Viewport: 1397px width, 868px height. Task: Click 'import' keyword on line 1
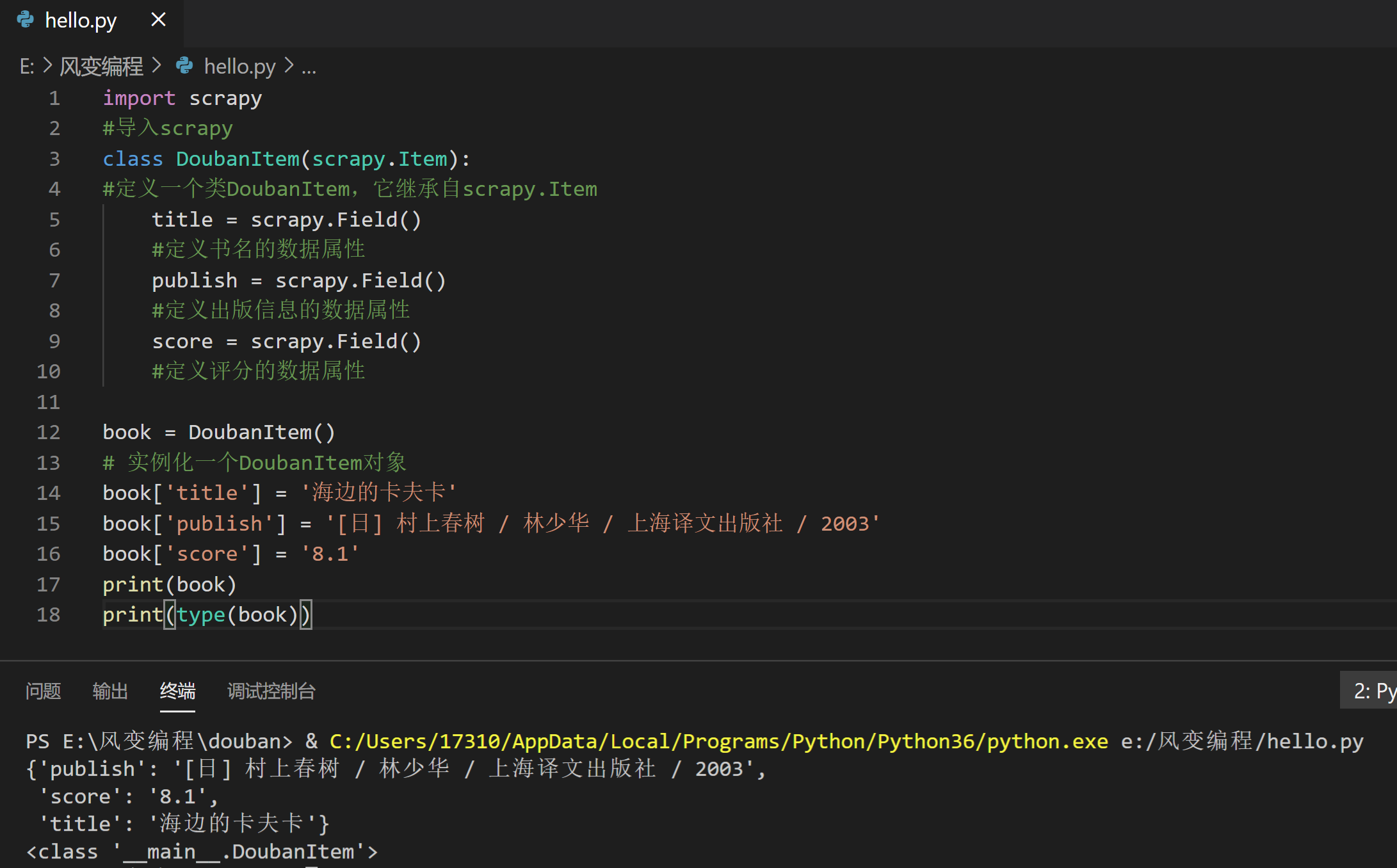[139, 98]
